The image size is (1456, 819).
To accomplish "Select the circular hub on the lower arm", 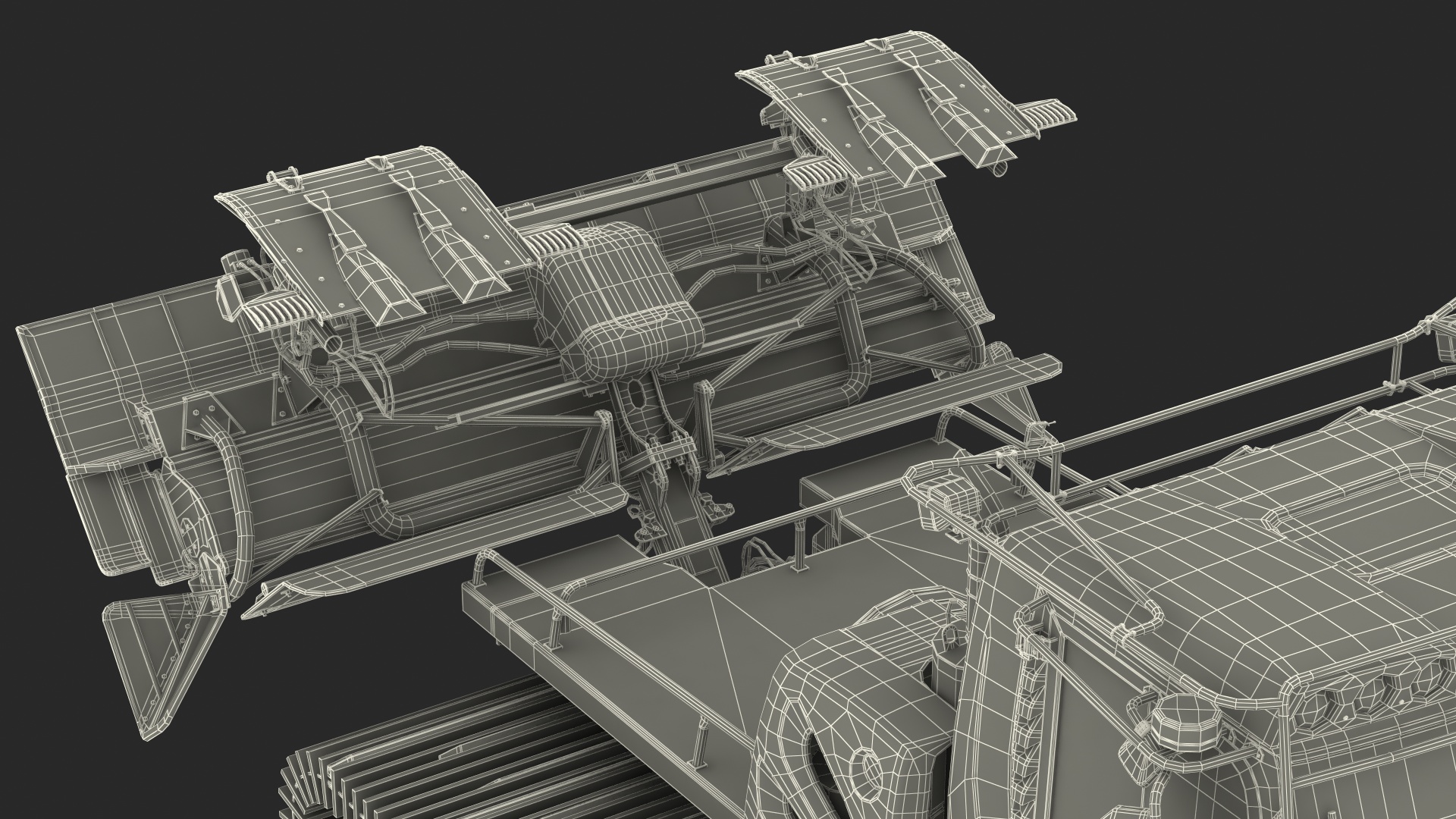I will [864, 775].
